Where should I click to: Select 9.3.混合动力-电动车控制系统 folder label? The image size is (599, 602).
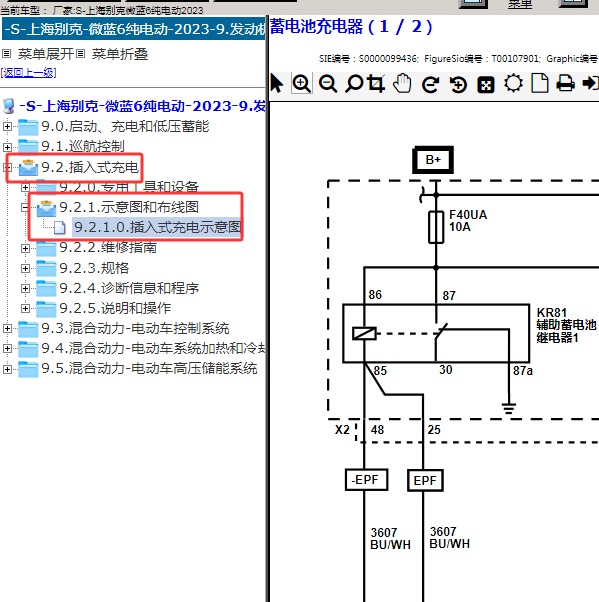tap(135, 328)
